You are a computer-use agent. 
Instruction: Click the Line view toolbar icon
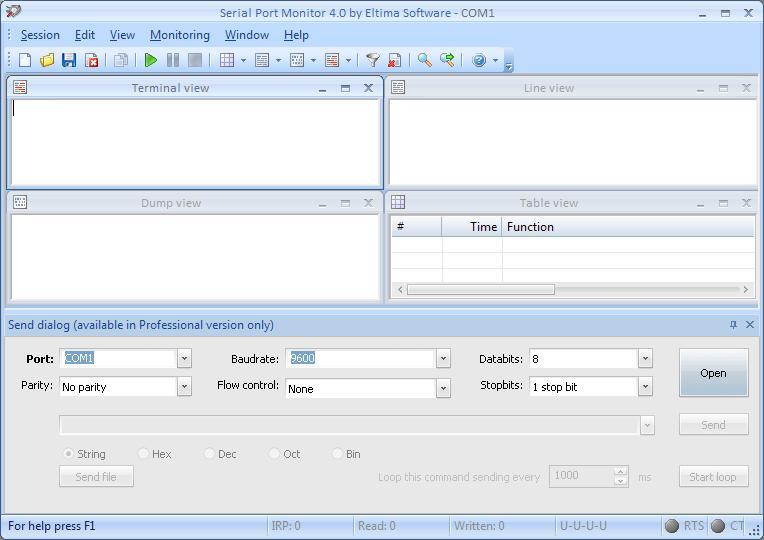coord(262,60)
